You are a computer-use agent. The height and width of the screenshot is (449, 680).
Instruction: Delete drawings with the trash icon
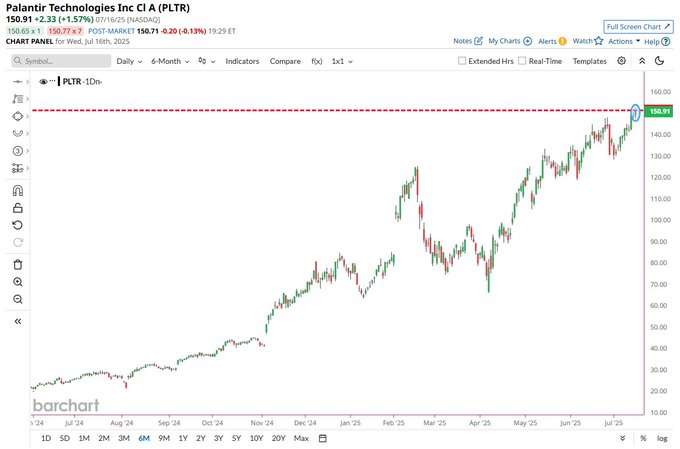[17, 264]
